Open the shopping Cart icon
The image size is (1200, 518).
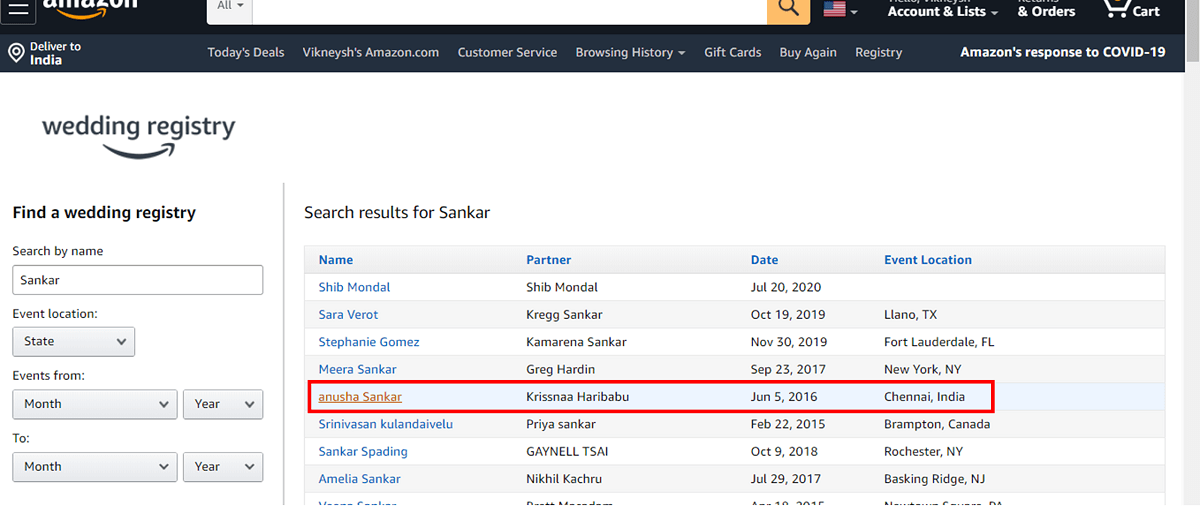coord(1131,10)
